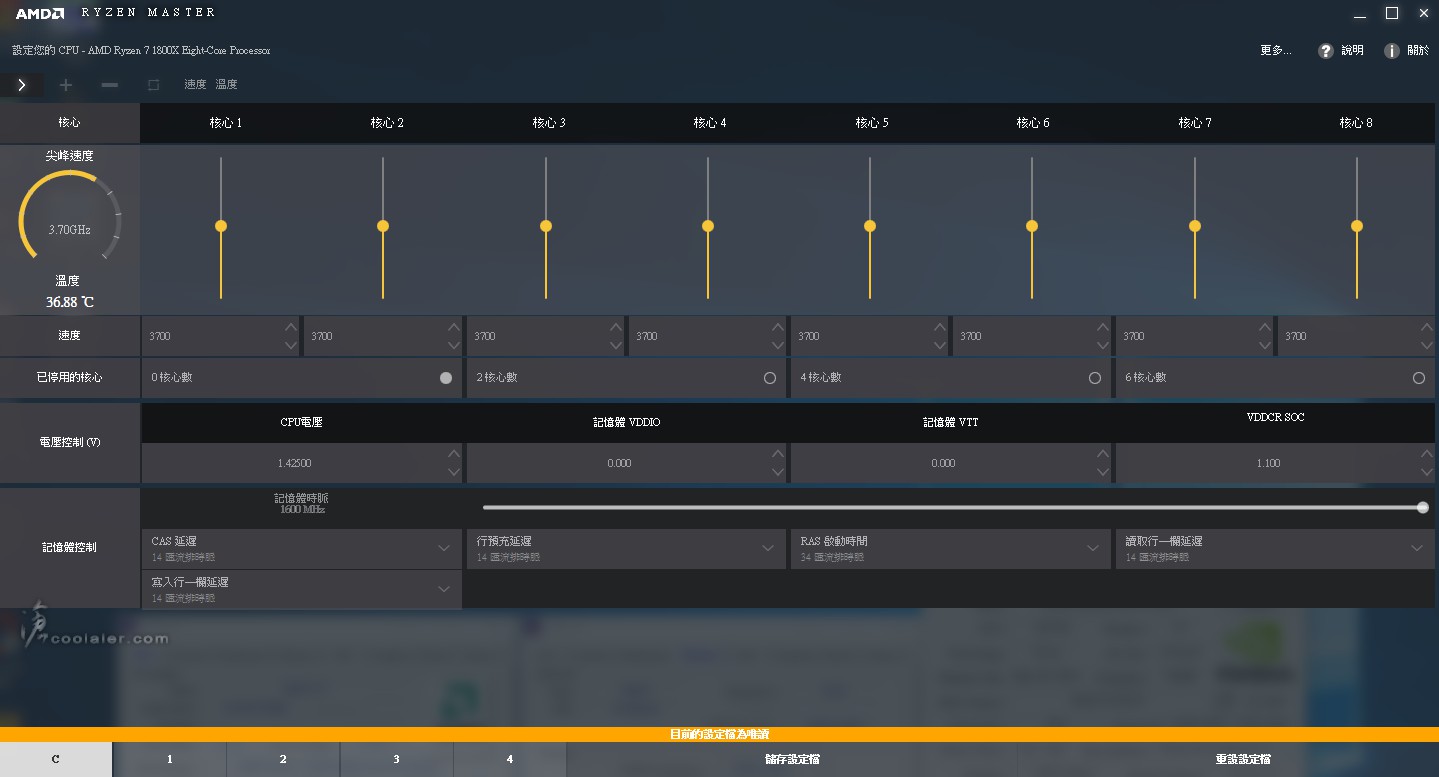This screenshot has width=1439, height=777.
Task: Increase core 2 speed with up arrow
Action: click(454, 327)
